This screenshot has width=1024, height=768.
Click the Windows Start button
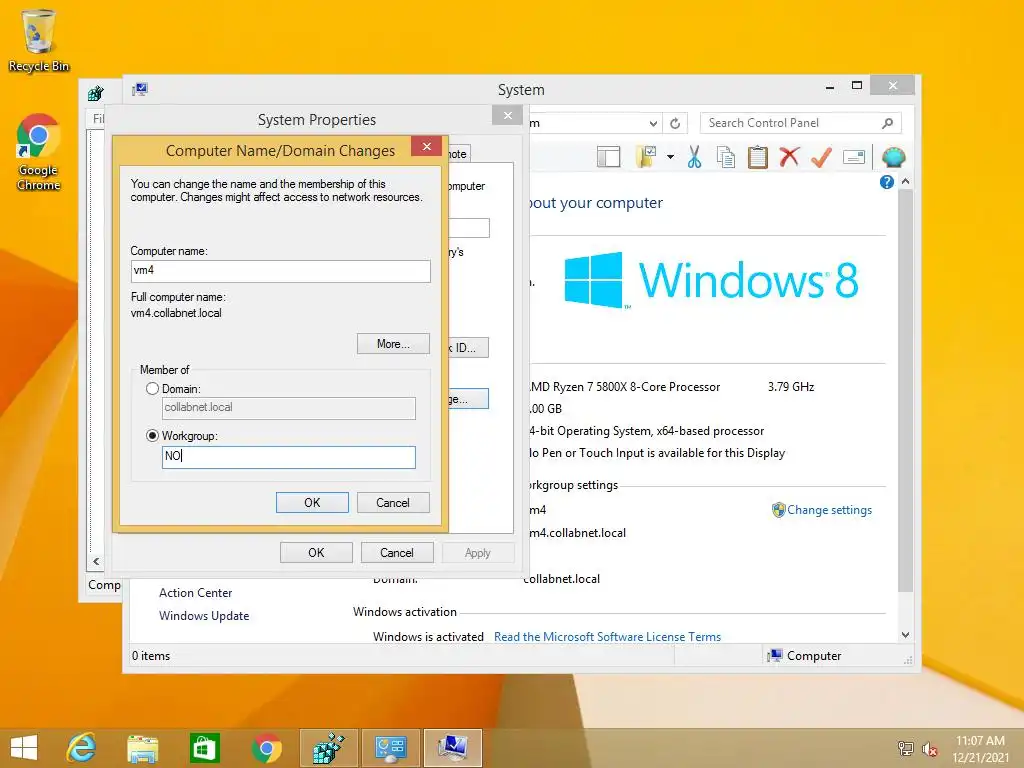click(24, 748)
